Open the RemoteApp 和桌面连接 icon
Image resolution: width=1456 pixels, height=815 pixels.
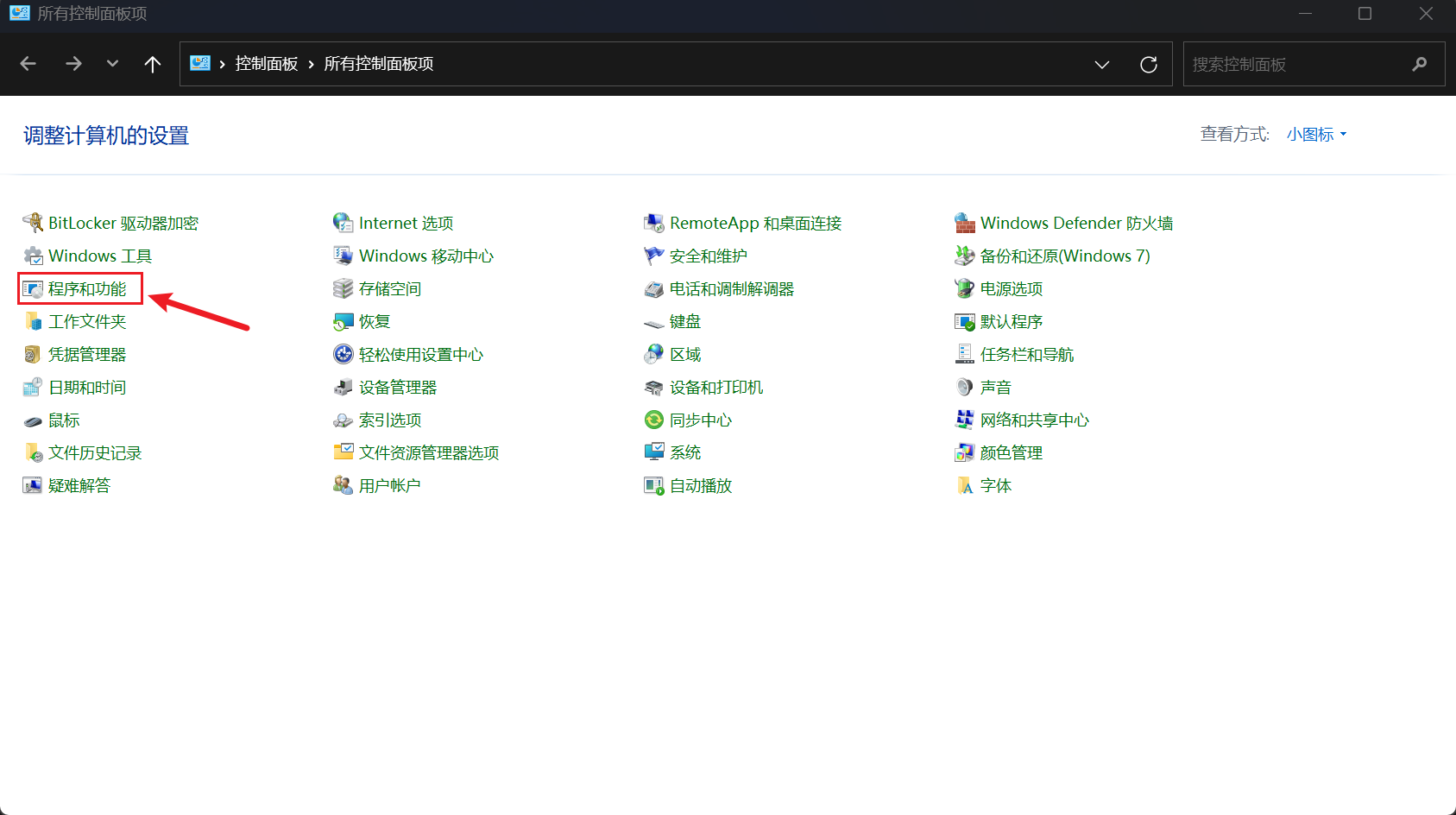pos(654,223)
